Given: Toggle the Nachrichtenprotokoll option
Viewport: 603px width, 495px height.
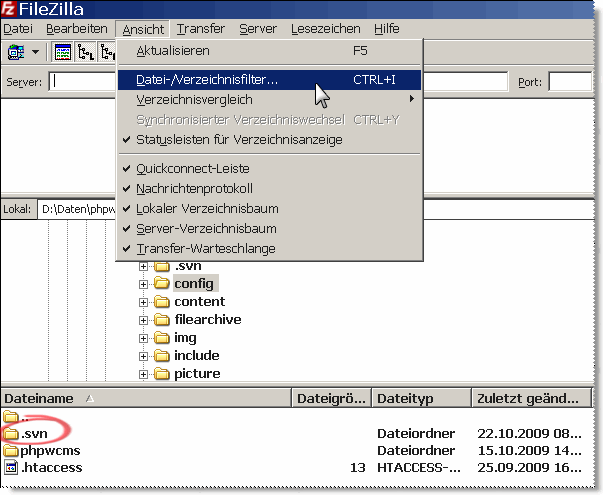Looking at the screenshot, I should pyautogui.click(x=269, y=188).
